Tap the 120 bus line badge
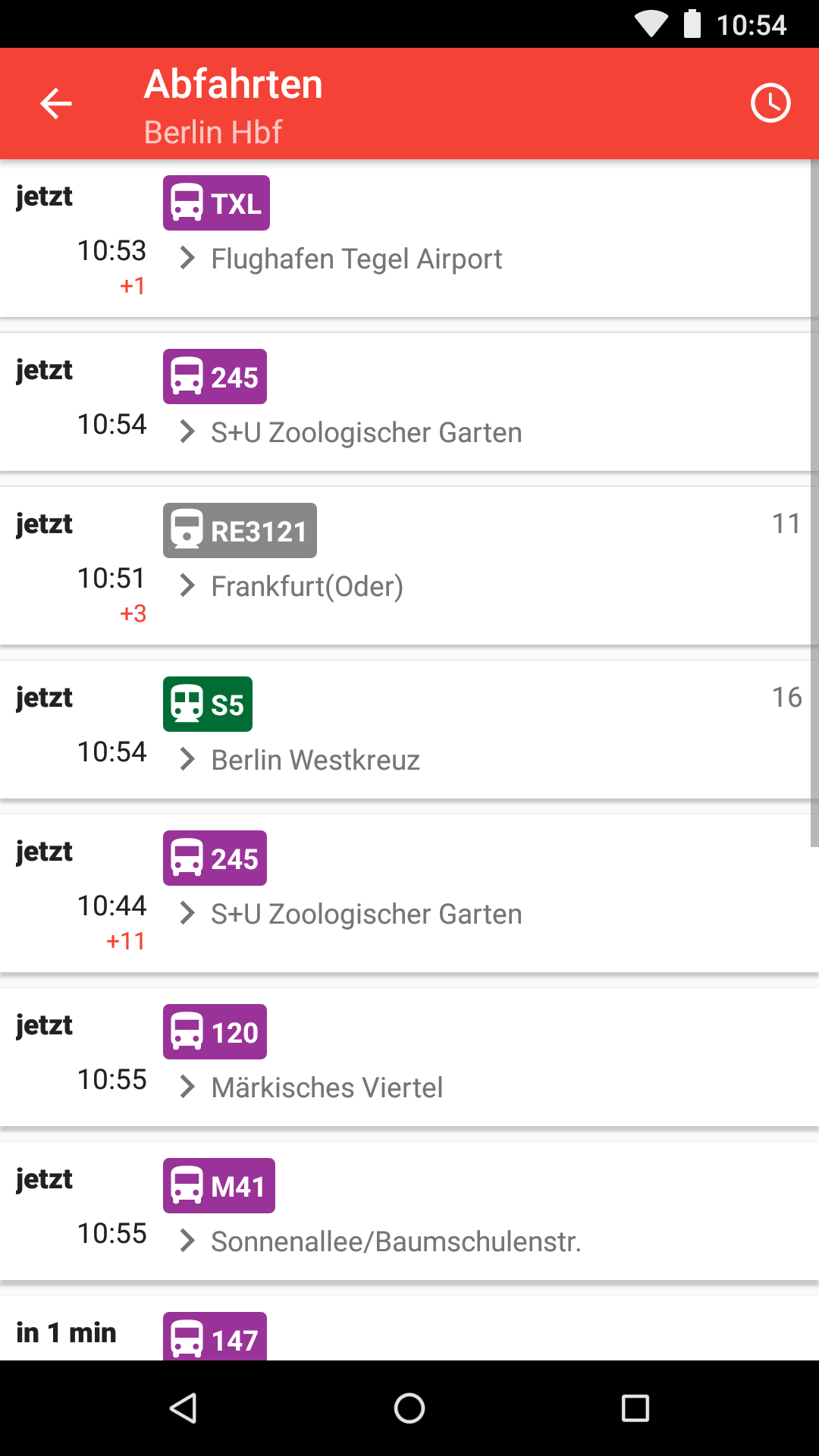This screenshot has height=1456, width=819. point(215,1032)
